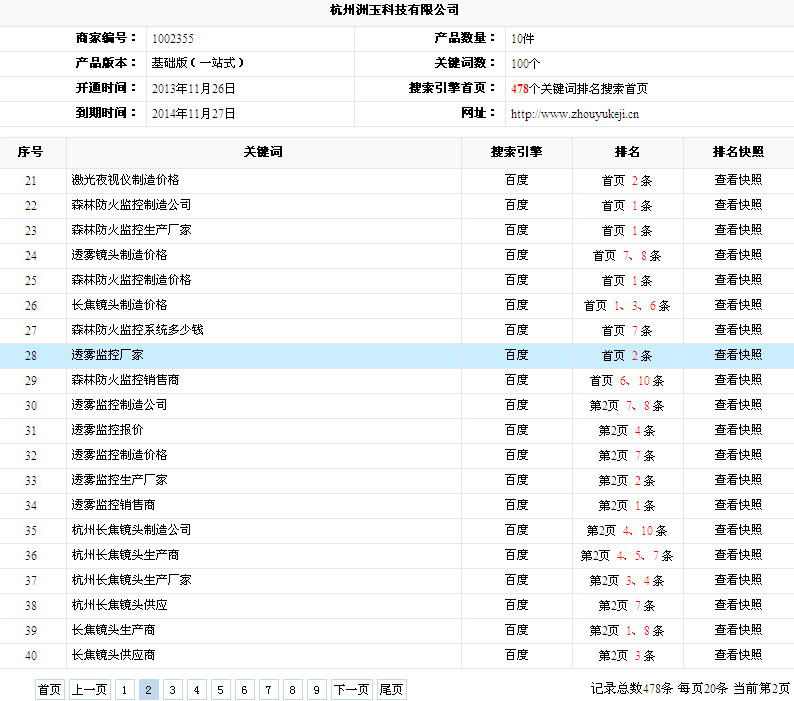The image size is (794, 701).
Task: Open page 5 of results
Action: (220, 689)
